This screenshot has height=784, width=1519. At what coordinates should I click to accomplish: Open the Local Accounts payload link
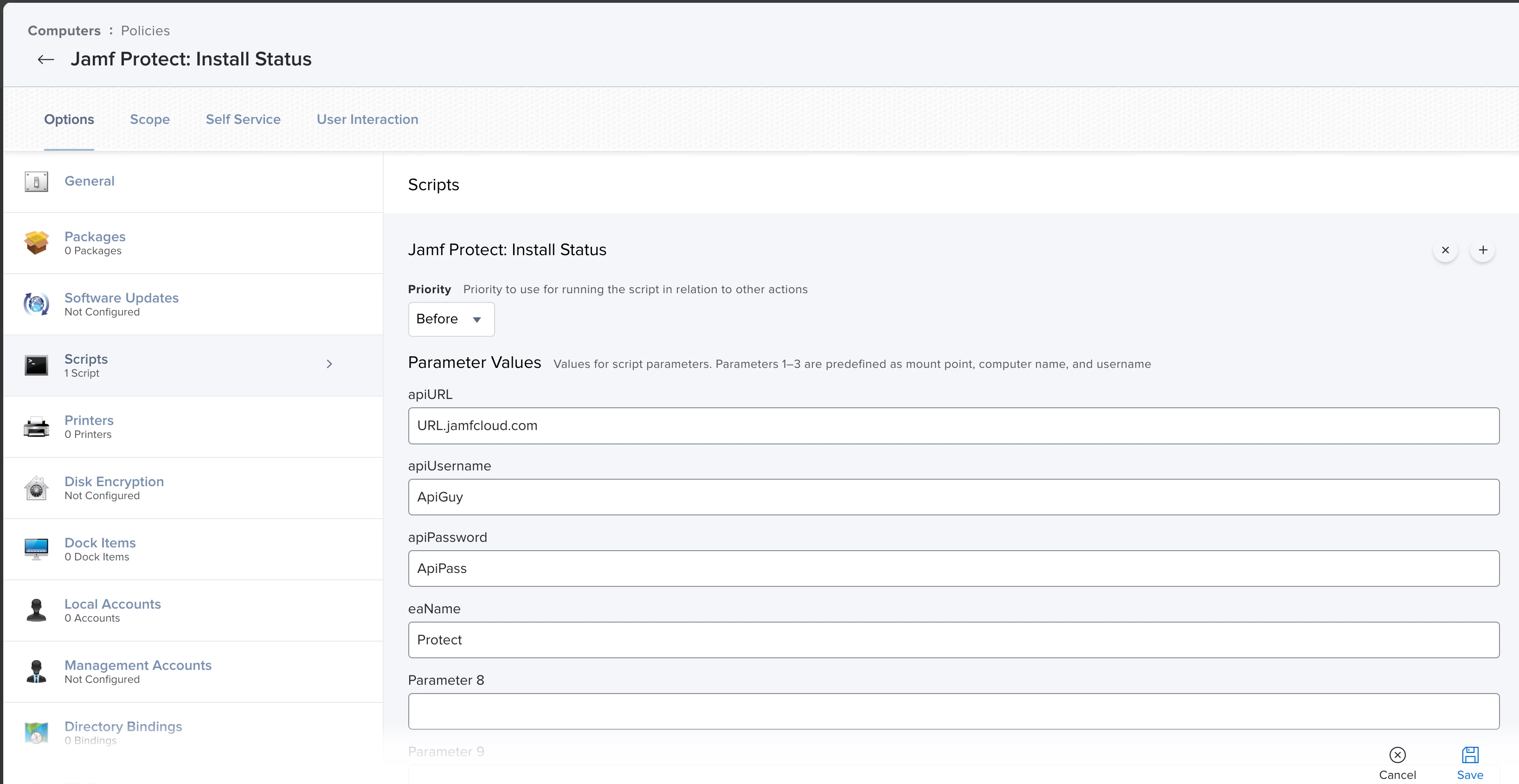(113, 604)
